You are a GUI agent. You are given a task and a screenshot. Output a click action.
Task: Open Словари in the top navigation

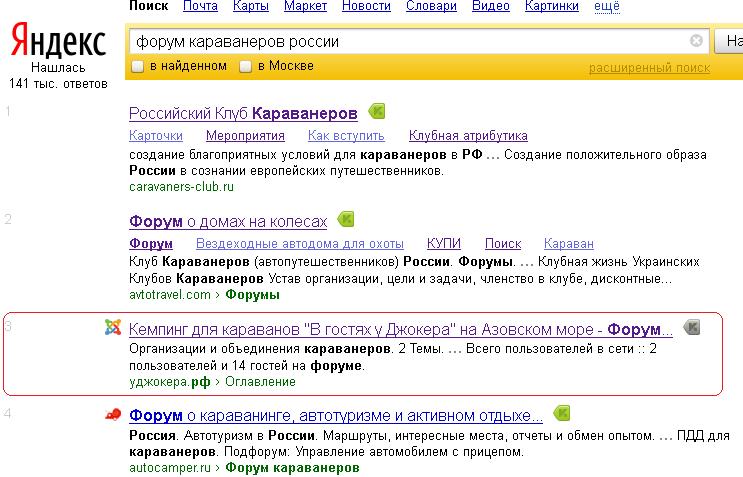point(431,6)
